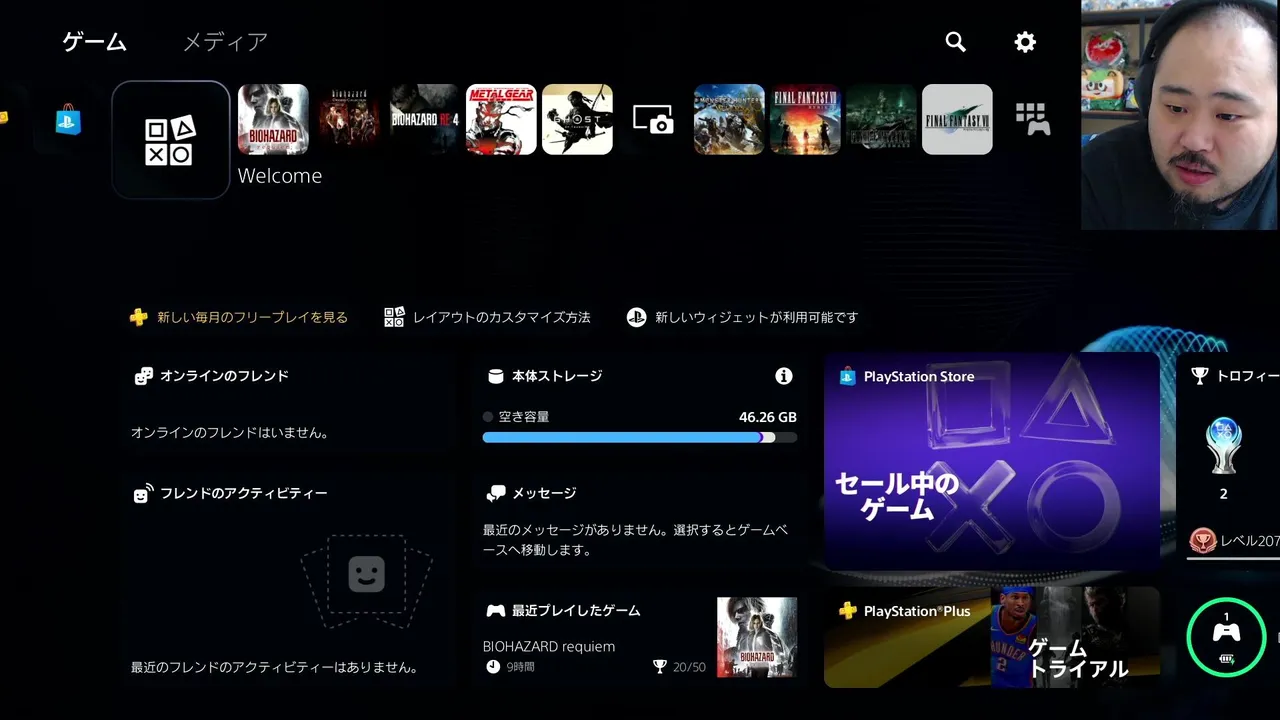The width and height of the screenshot is (1280, 720).
Task: Select the PlayStation Store shopping bag icon
Action: click(x=68, y=121)
